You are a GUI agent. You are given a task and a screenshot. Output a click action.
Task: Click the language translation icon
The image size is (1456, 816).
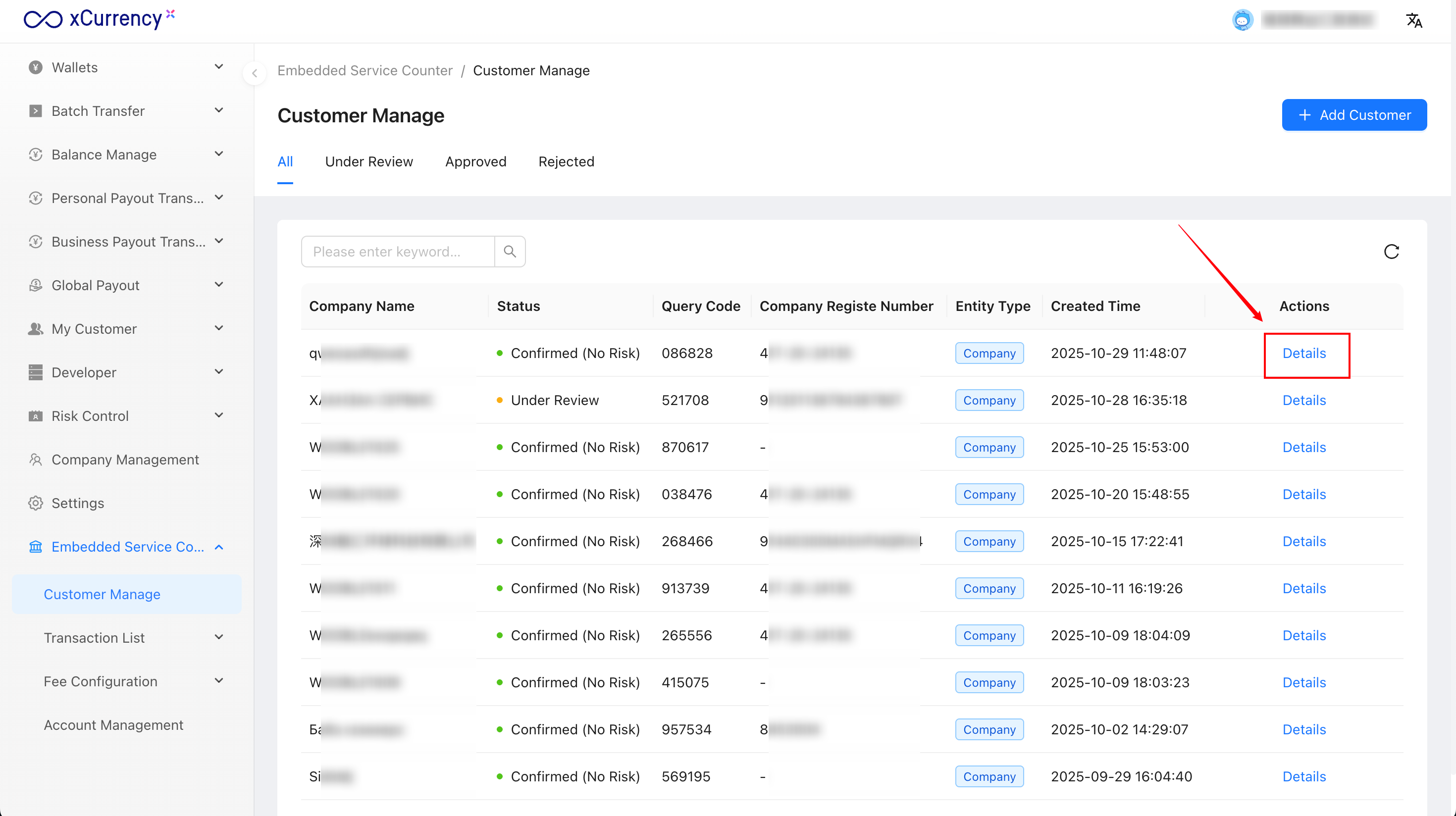(x=1413, y=20)
